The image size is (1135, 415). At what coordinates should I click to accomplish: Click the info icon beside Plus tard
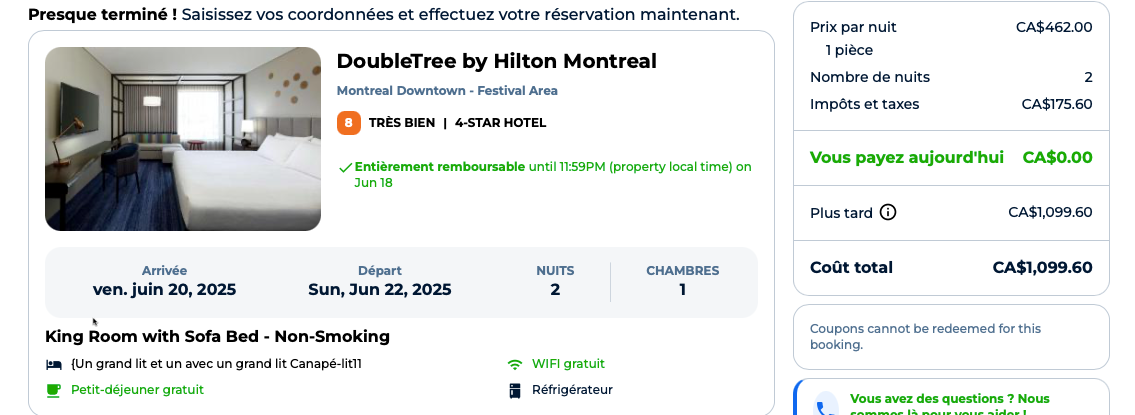click(887, 212)
